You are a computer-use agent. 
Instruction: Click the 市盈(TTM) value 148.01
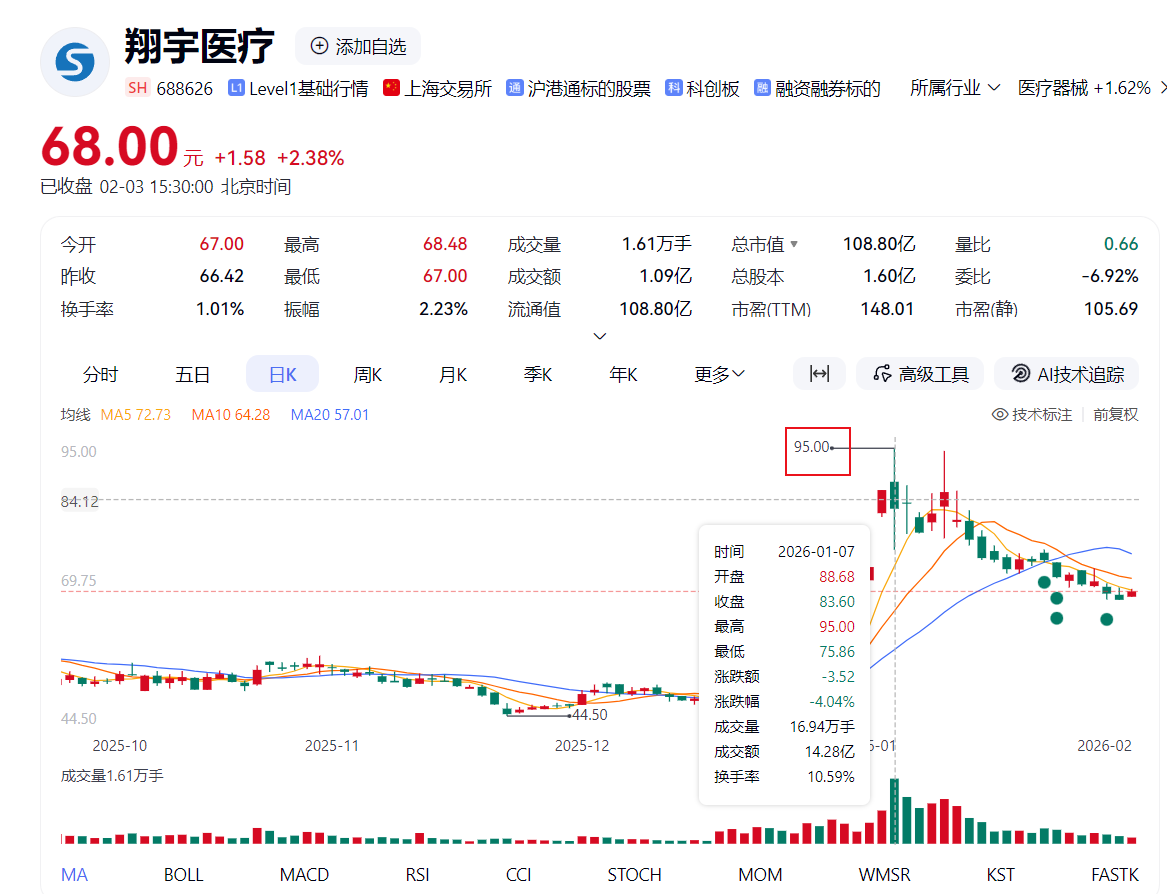886,309
